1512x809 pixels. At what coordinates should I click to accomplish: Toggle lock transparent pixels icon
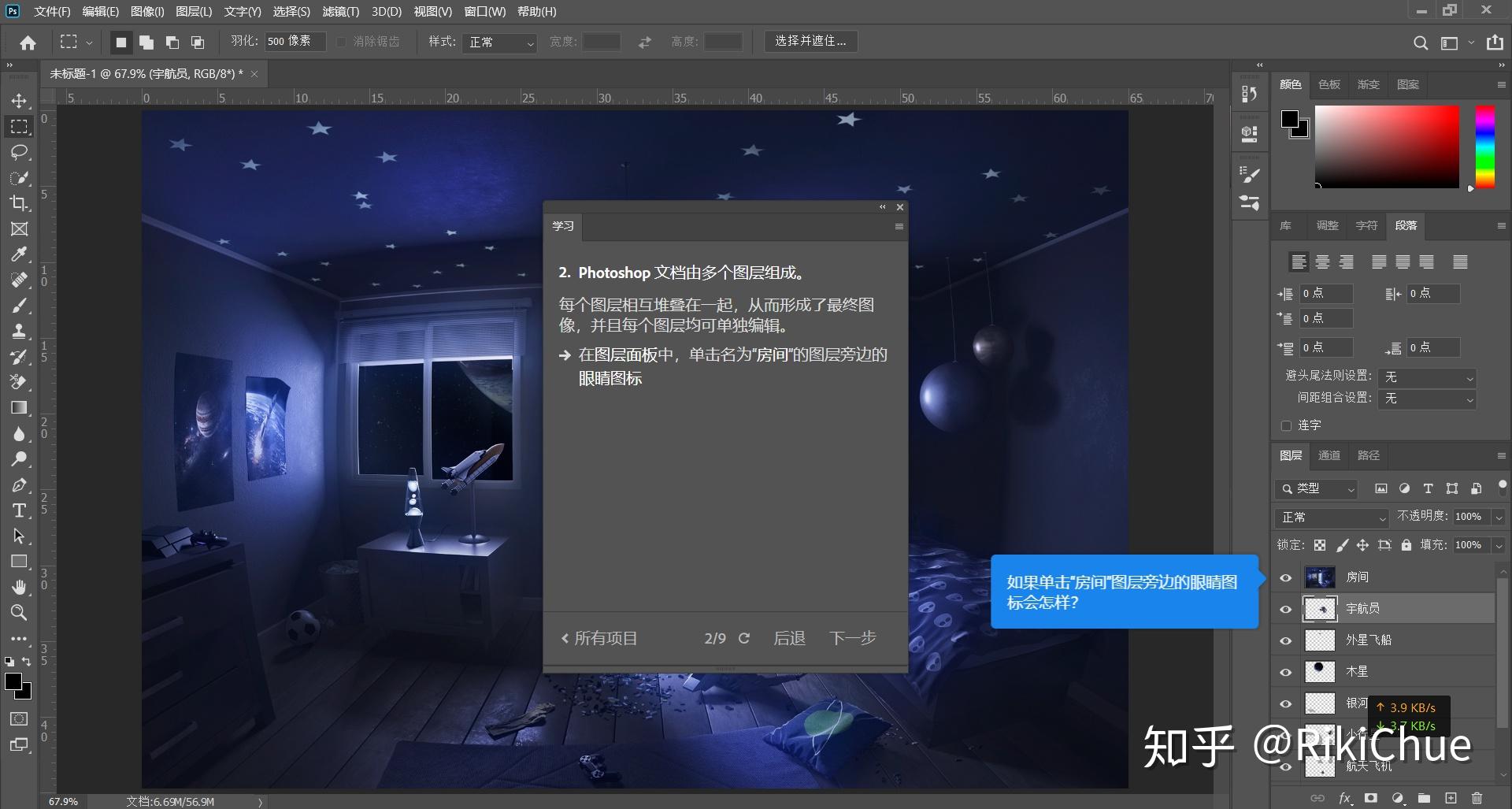pyautogui.click(x=1320, y=544)
